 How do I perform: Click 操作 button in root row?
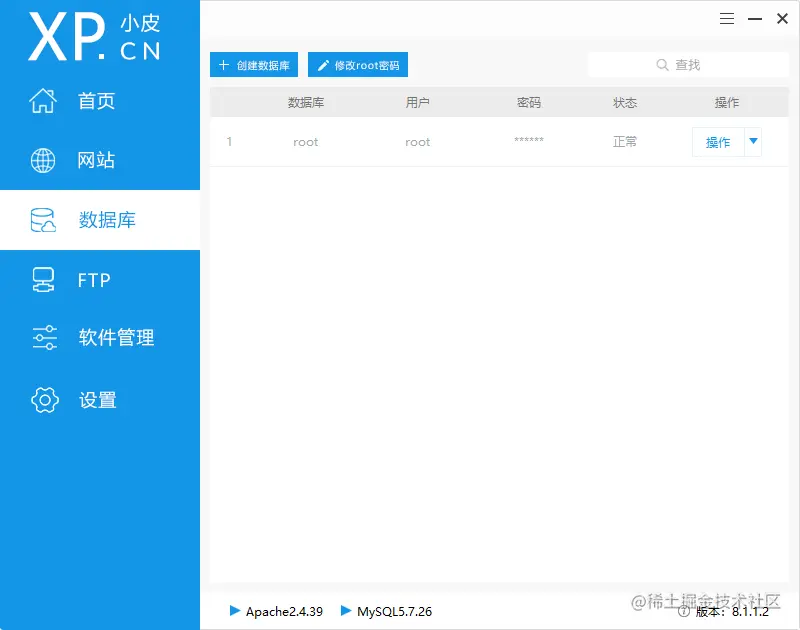718,142
